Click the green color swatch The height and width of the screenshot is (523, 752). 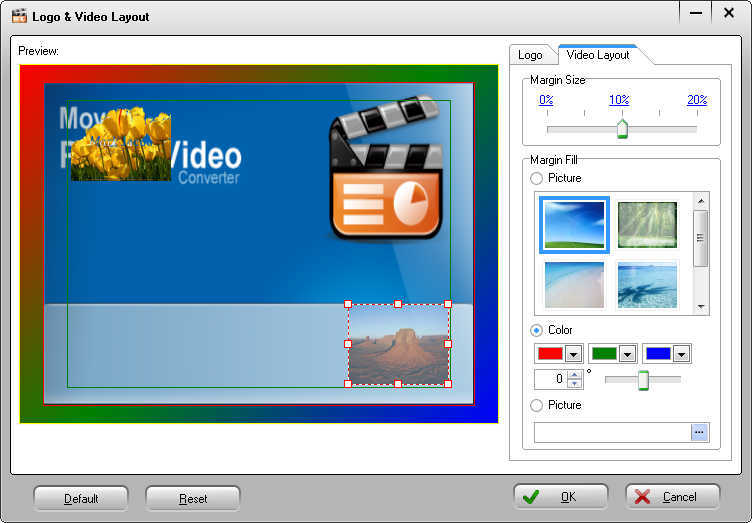point(604,354)
